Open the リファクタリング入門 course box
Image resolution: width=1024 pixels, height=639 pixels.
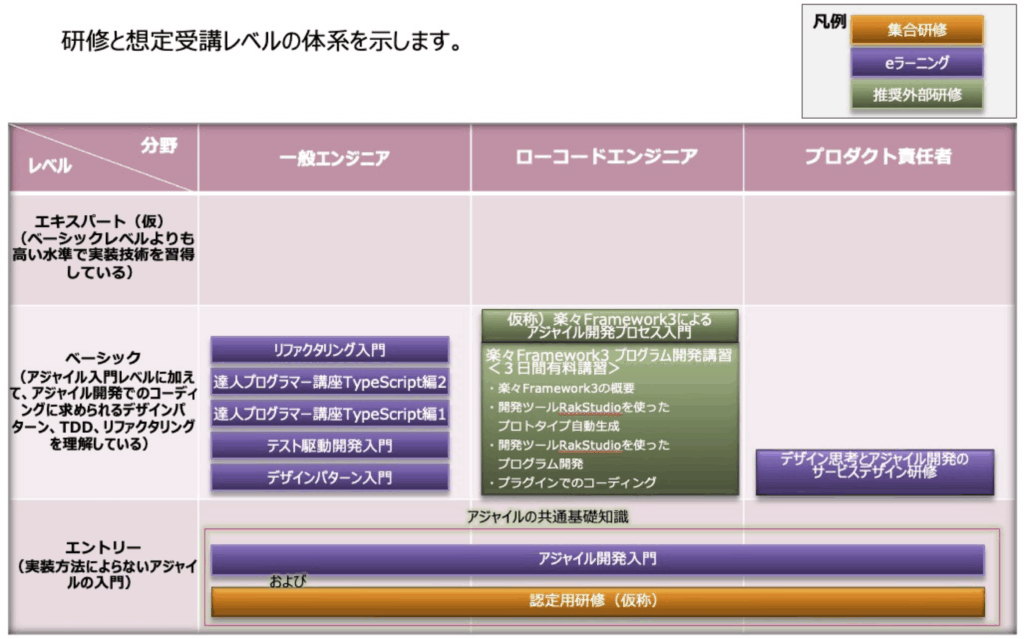point(329,350)
